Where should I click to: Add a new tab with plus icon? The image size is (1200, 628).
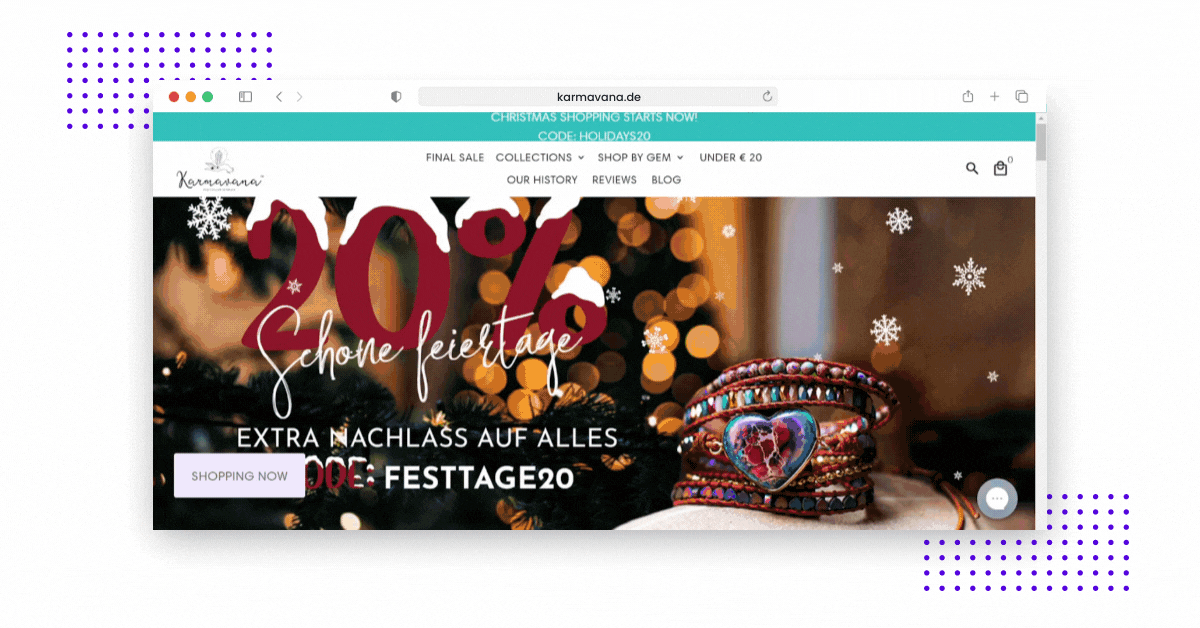[994, 97]
